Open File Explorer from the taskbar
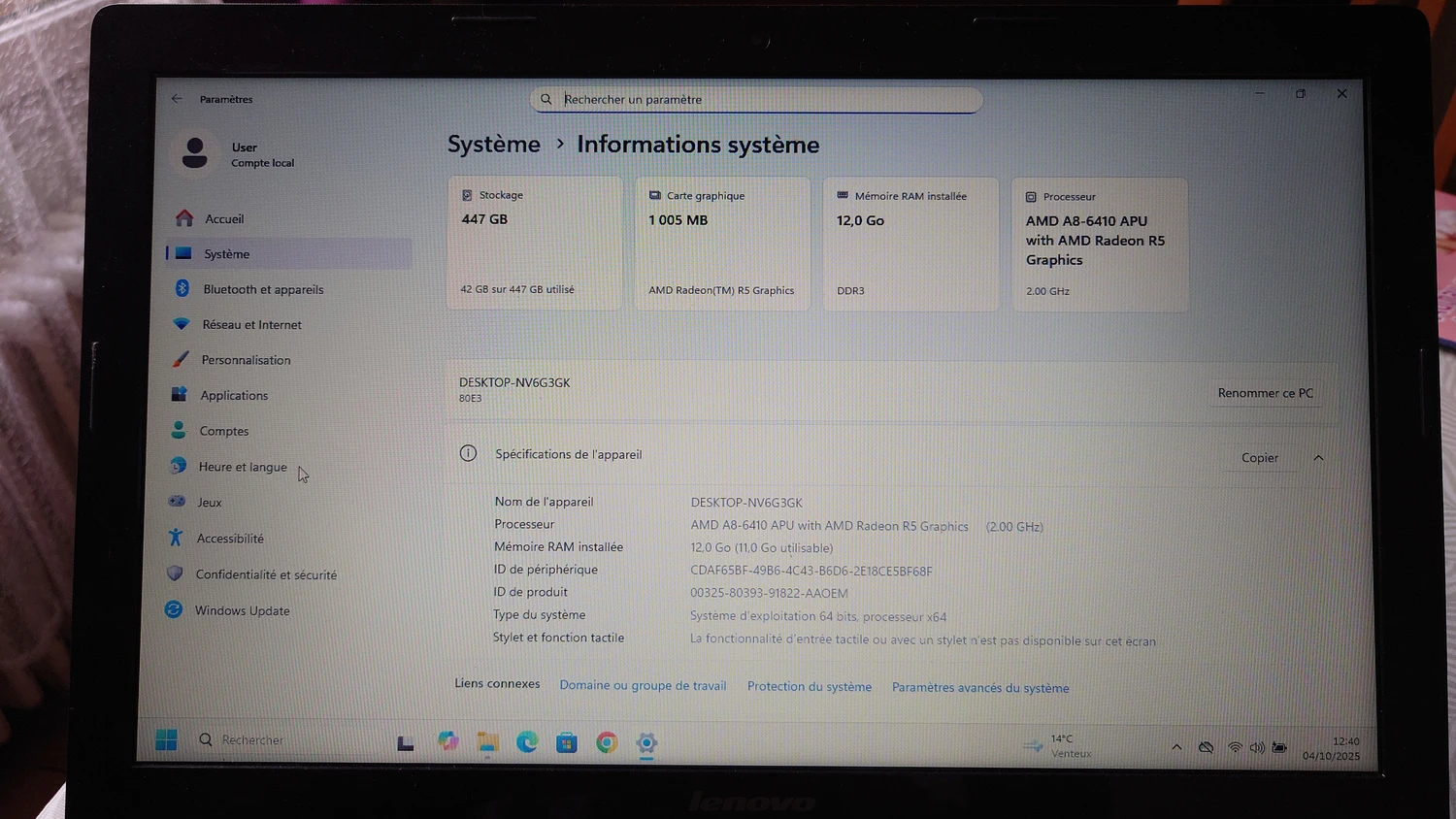1456x819 pixels. [487, 742]
